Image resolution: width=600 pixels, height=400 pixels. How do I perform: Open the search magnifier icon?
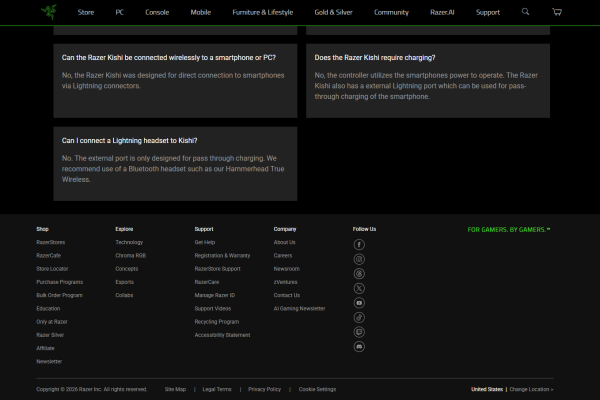pyautogui.click(x=525, y=12)
